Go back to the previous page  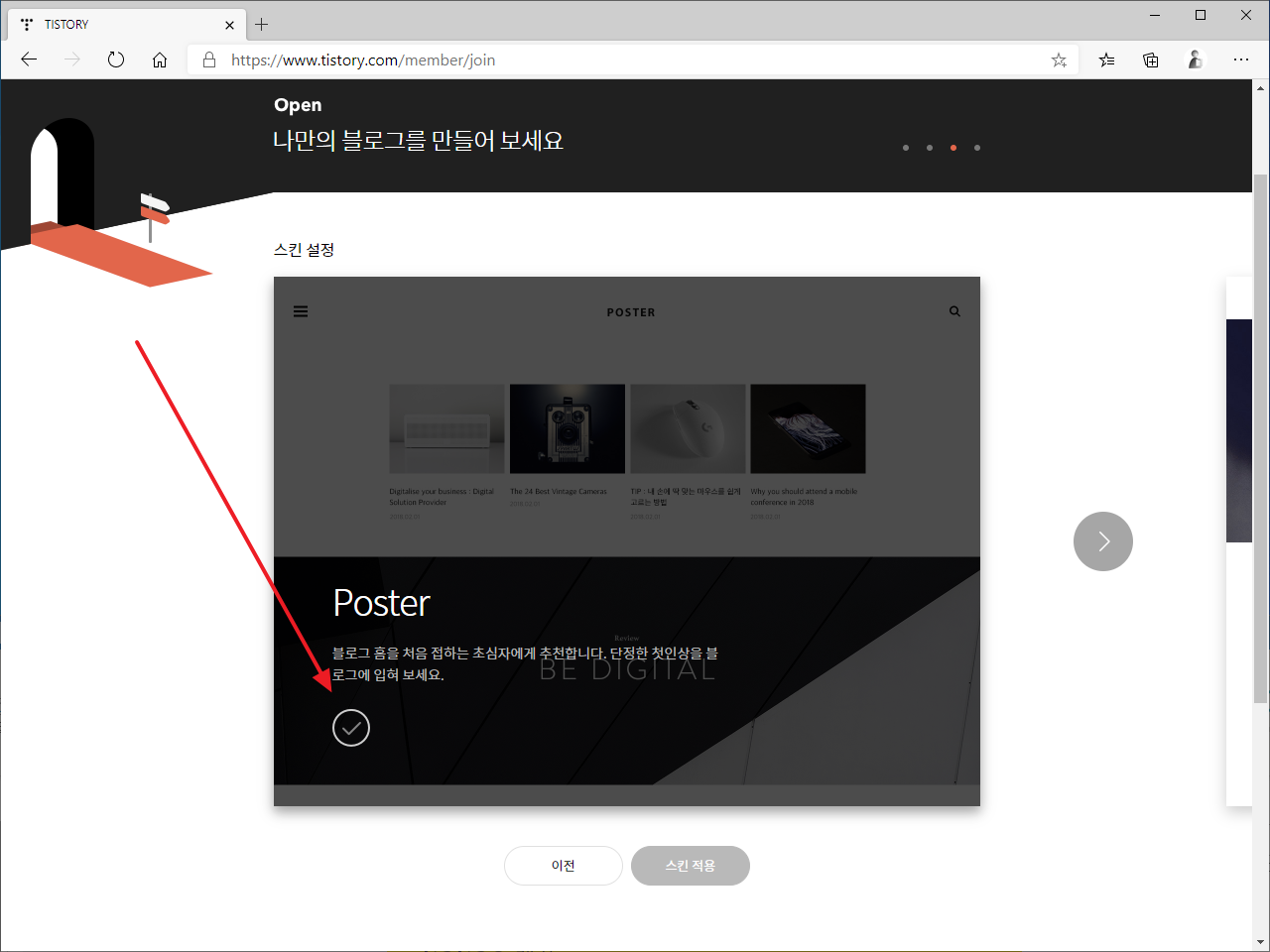(x=29, y=59)
